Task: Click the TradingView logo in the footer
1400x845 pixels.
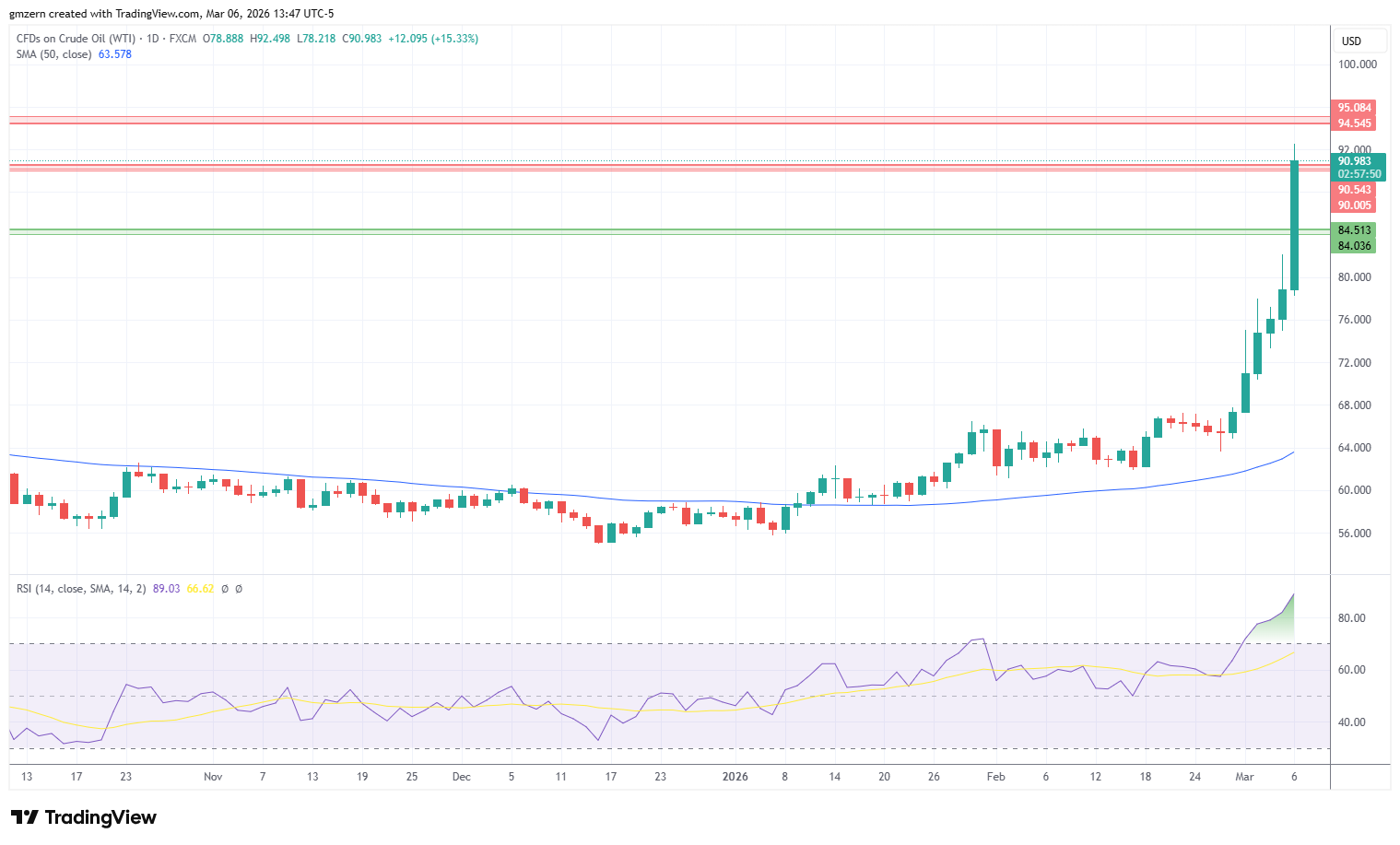Action: pyautogui.click(x=83, y=817)
